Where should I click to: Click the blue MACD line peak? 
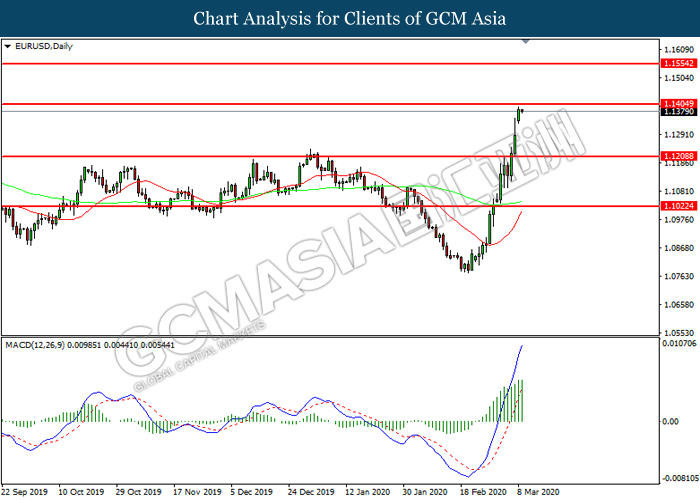(x=523, y=346)
